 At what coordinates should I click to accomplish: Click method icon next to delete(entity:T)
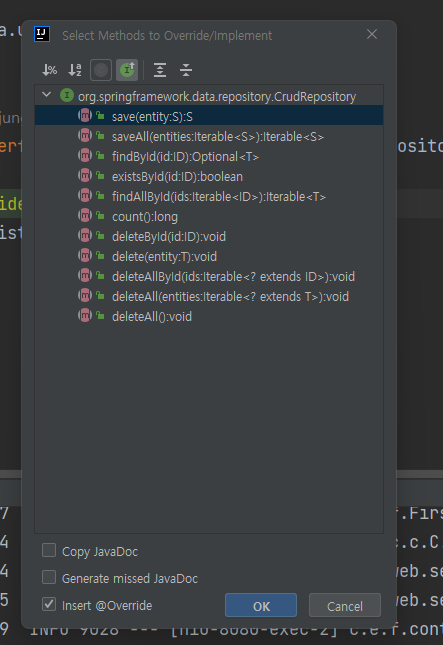[x=85, y=255]
